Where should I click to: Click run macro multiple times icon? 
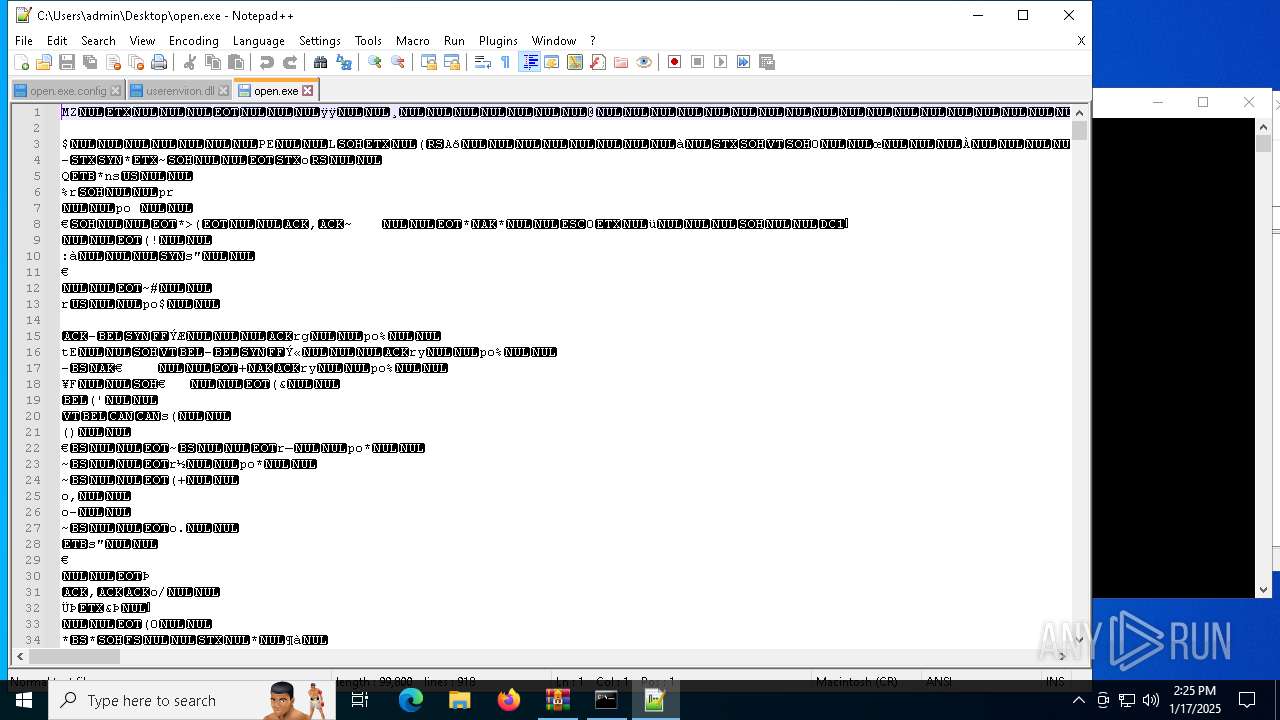click(x=744, y=62)
